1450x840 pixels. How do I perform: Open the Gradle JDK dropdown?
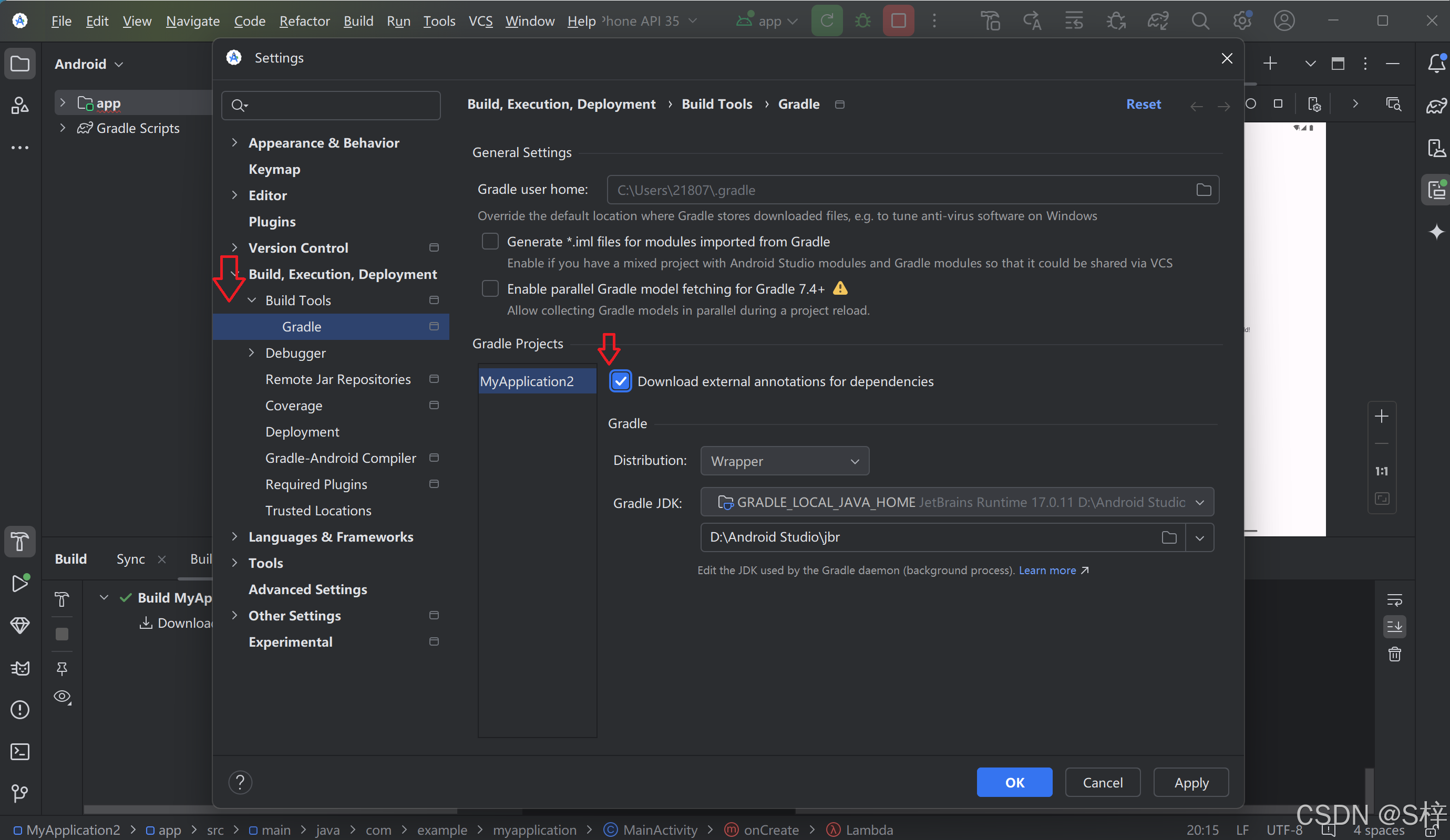click(958, 502)
